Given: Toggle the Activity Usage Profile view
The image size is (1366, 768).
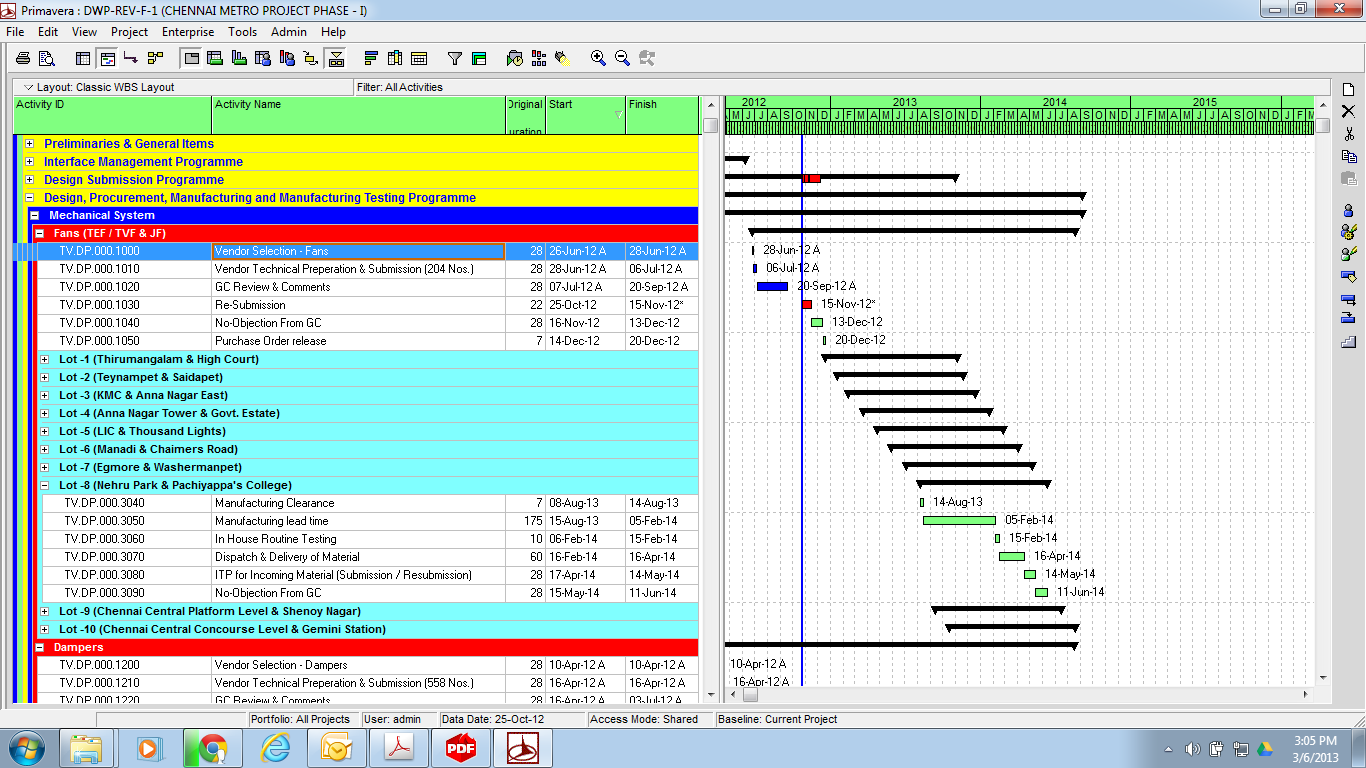Looking at the screenshot, I should [239, 58].
